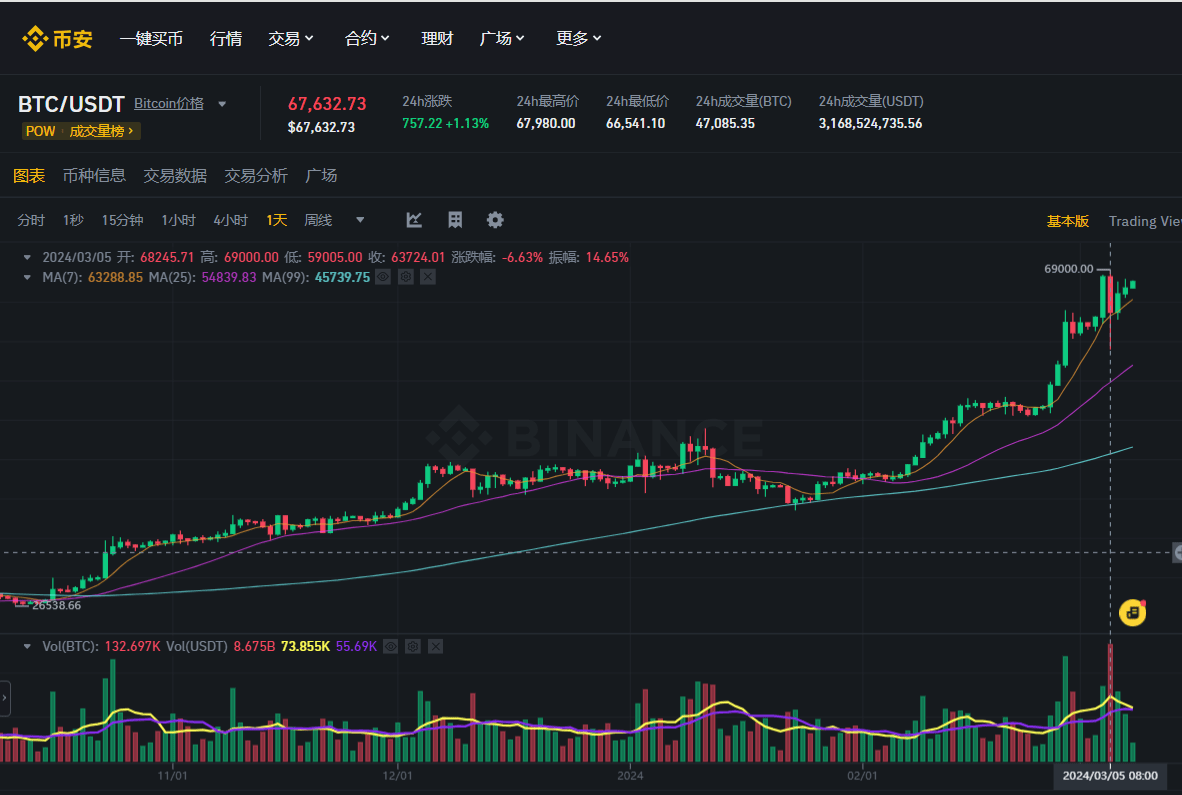The width and height of the screenshot is (1182, 795).
Task: Expand the BTC/USDT pair selector arrow
Action: [x=222, y=104]
